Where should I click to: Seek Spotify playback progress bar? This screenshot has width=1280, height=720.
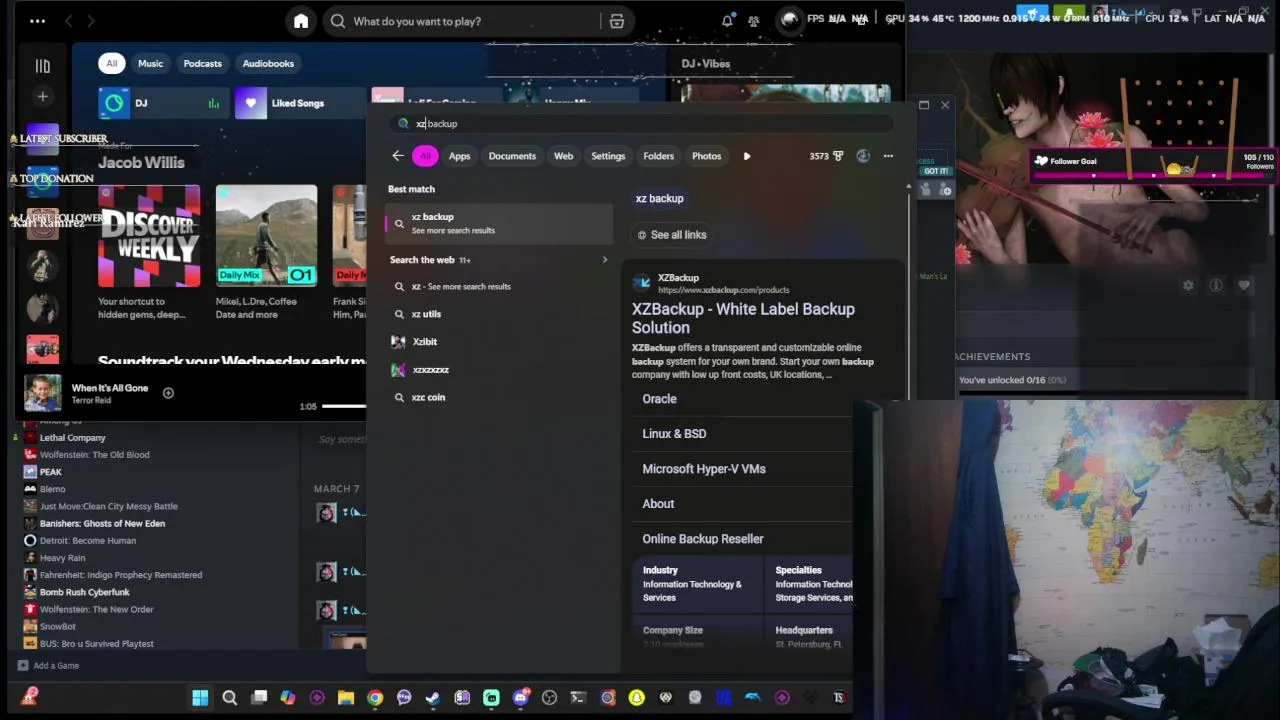(344, 406)
